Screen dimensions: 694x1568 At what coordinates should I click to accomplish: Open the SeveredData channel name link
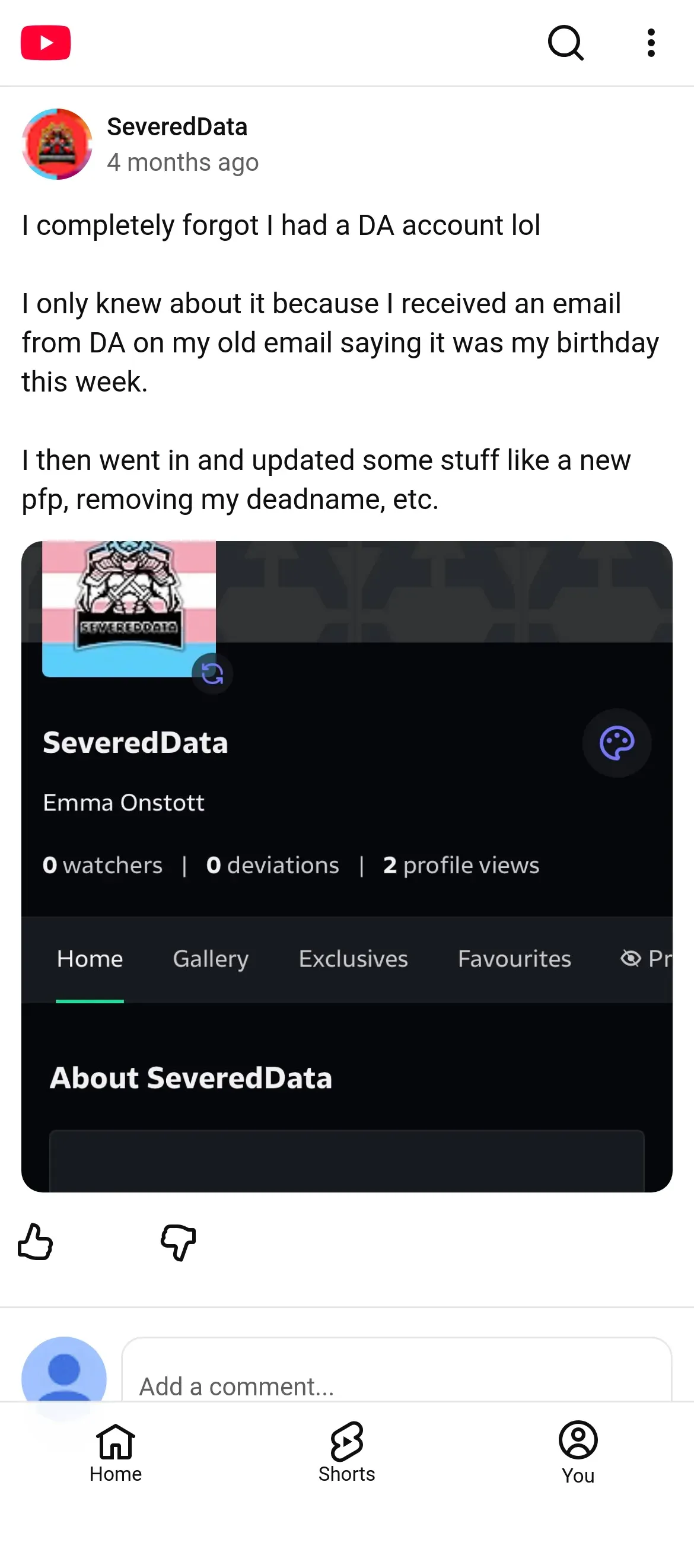pos(177,126)
